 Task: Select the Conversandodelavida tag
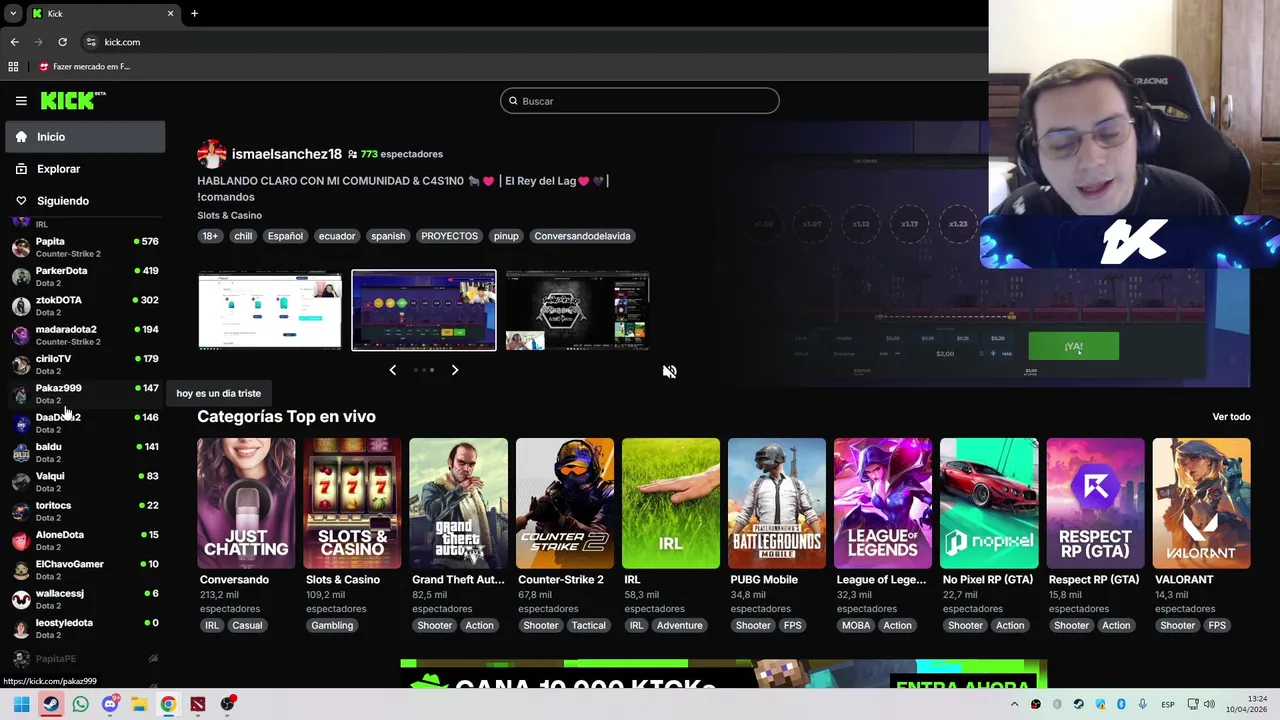[582, 236]
